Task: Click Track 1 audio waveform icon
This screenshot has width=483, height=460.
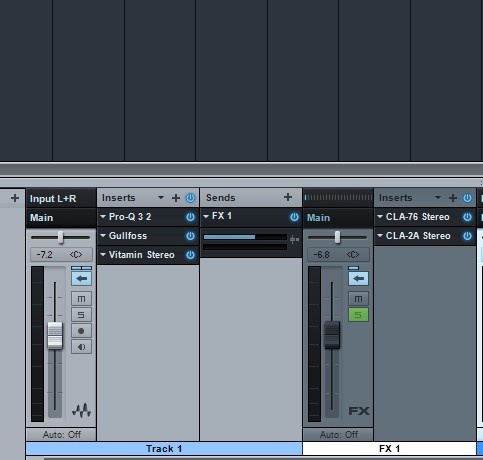Action: point(81,410)
